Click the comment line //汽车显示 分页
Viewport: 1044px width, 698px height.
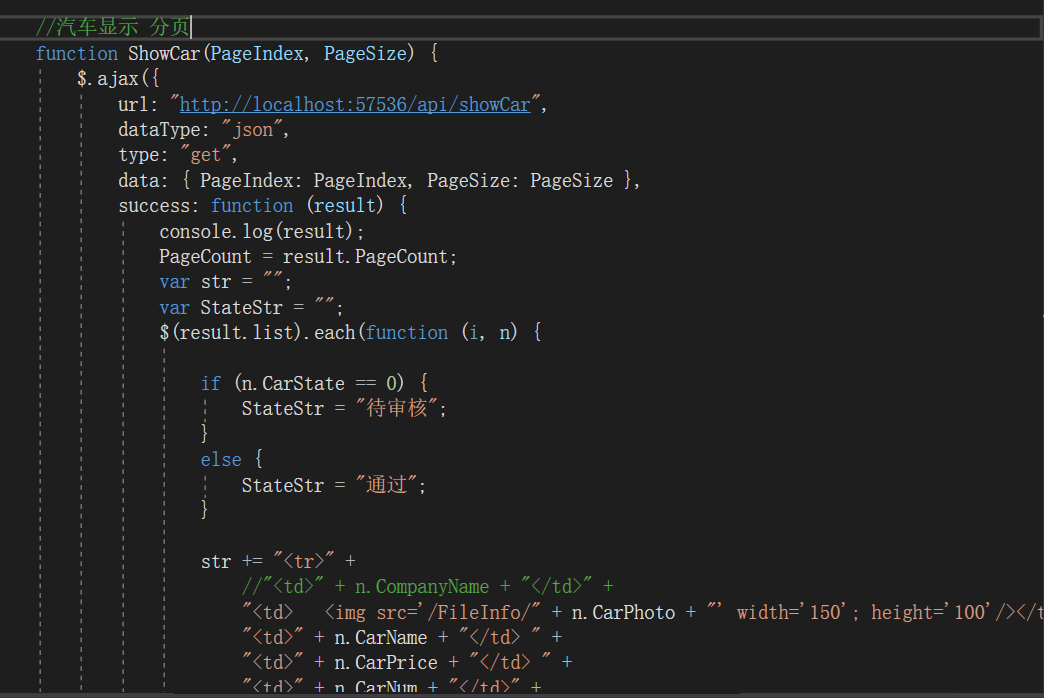[113, 27]
